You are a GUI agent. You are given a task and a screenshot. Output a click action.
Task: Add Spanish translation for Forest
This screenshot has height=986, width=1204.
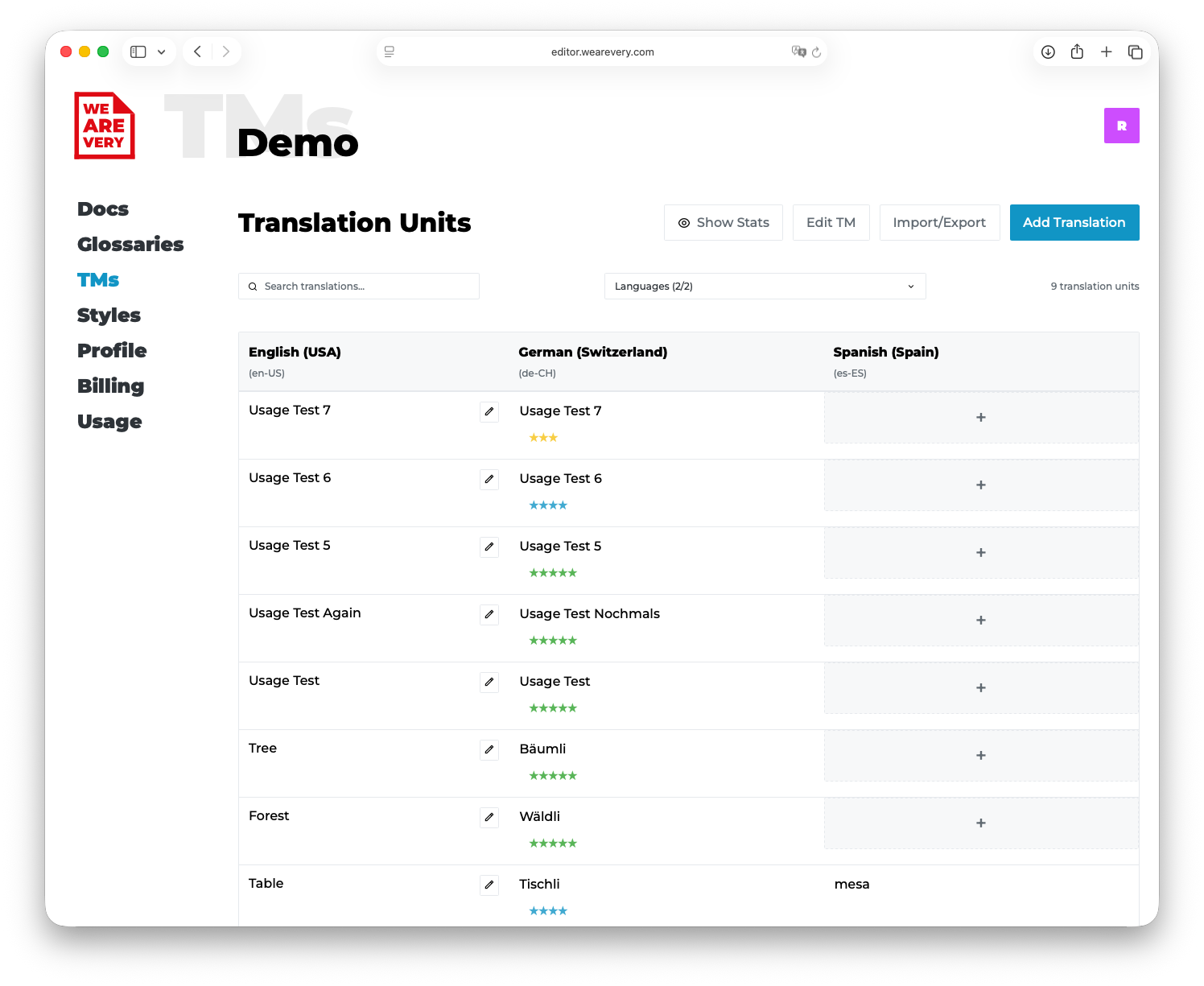[x=981, y=823]
